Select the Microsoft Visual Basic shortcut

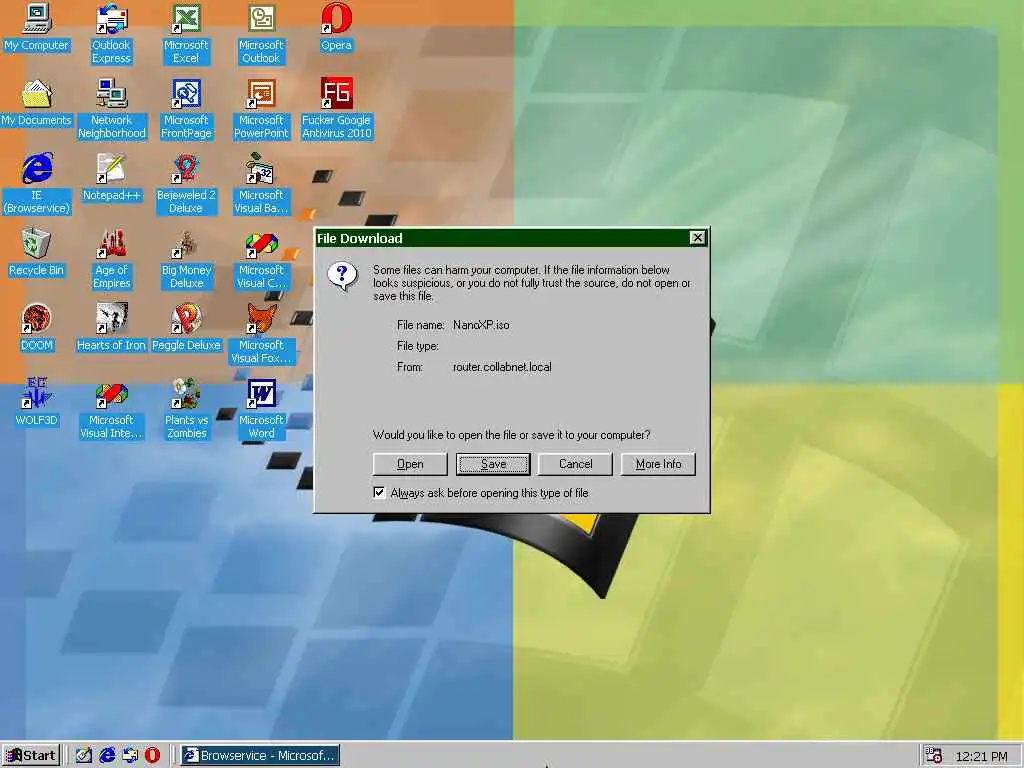261,184
